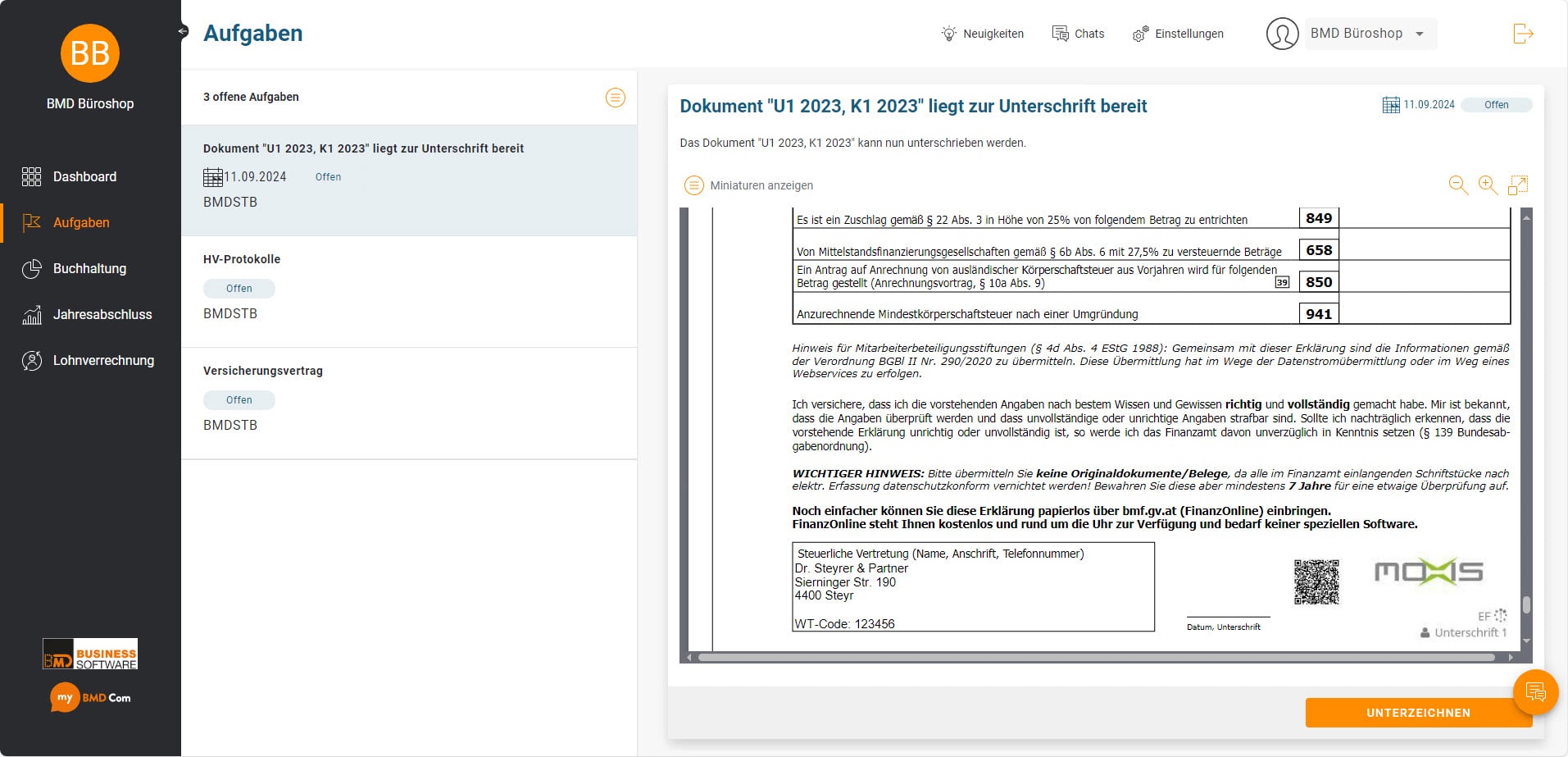Viewport: 1568px width, 757px height.
Task: Click the Jahresabschluss bar chart icon
Action: click(x=31, y=314)
